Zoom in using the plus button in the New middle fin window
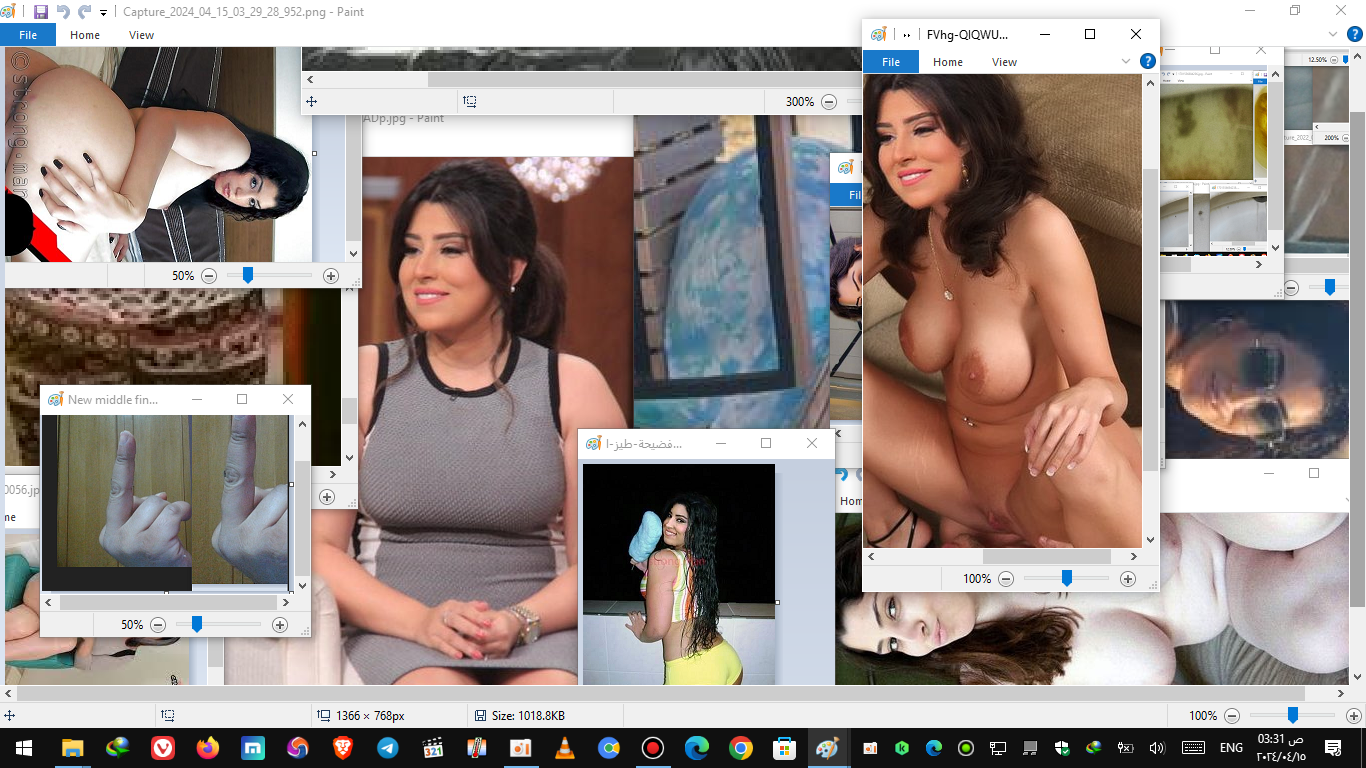This screenshot has width=1366, height=768. pyautogui.click(x=280, y=625)
